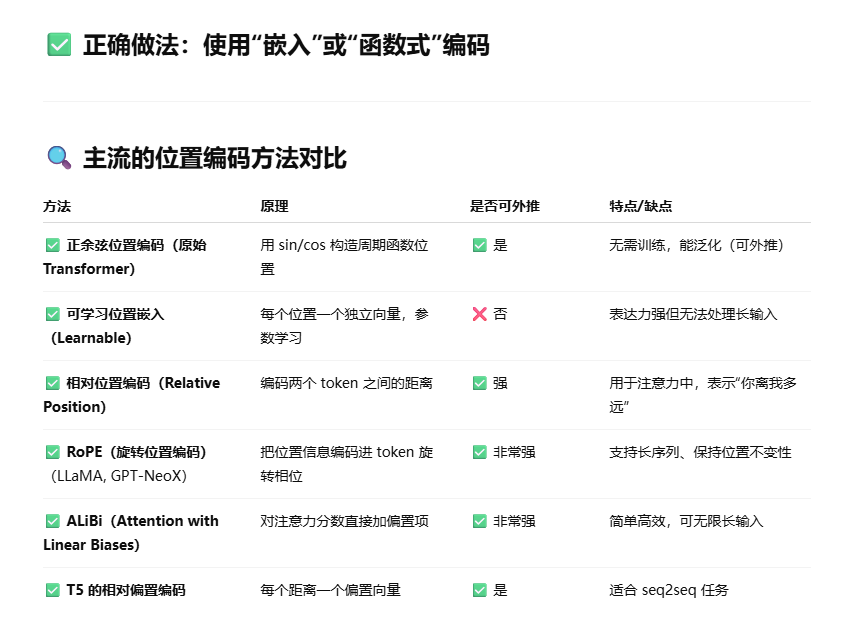Click cell 每个位置一个独立向量，参数学习

point(344,326)
